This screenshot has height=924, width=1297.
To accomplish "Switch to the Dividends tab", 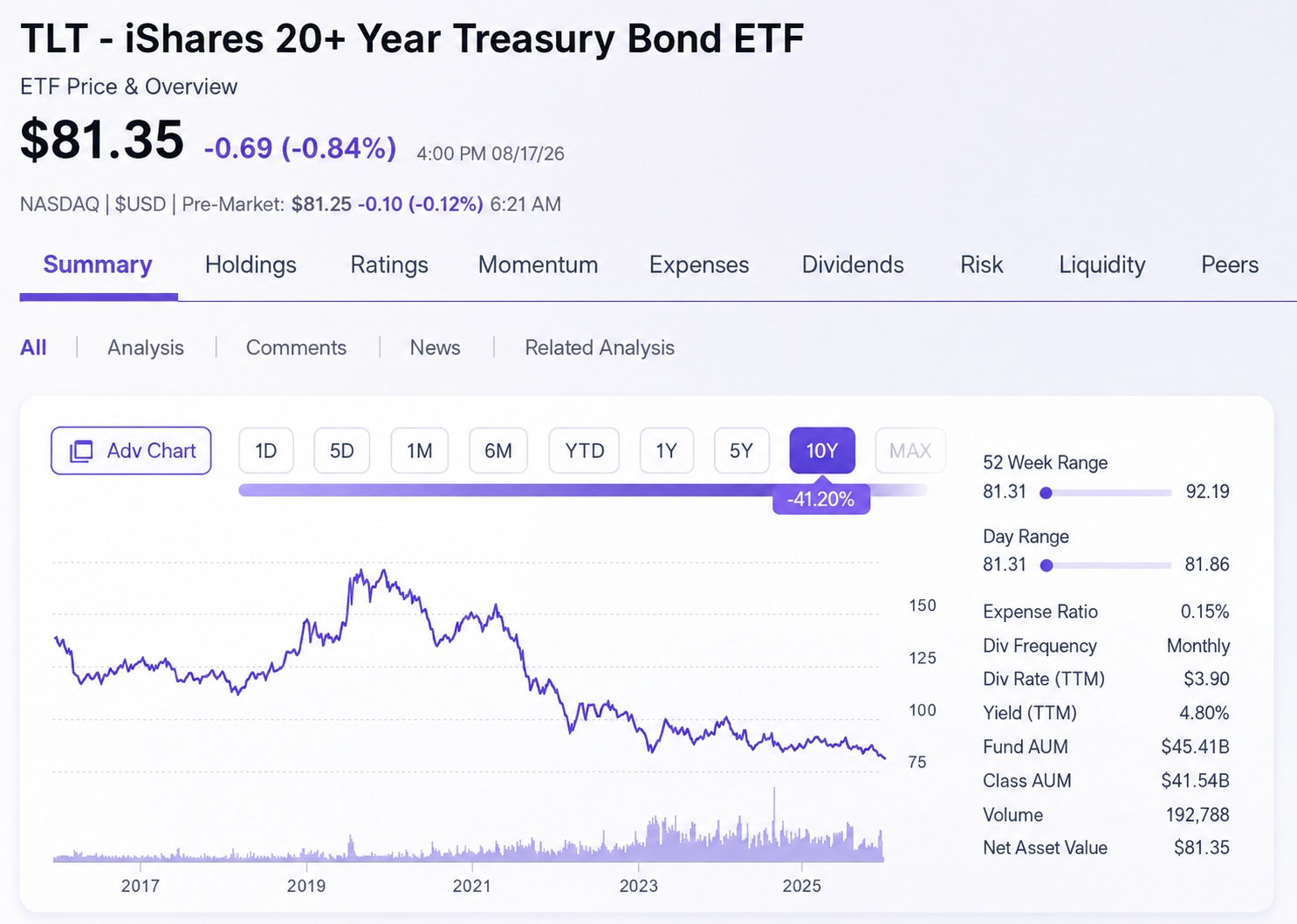I will point(853,264).
